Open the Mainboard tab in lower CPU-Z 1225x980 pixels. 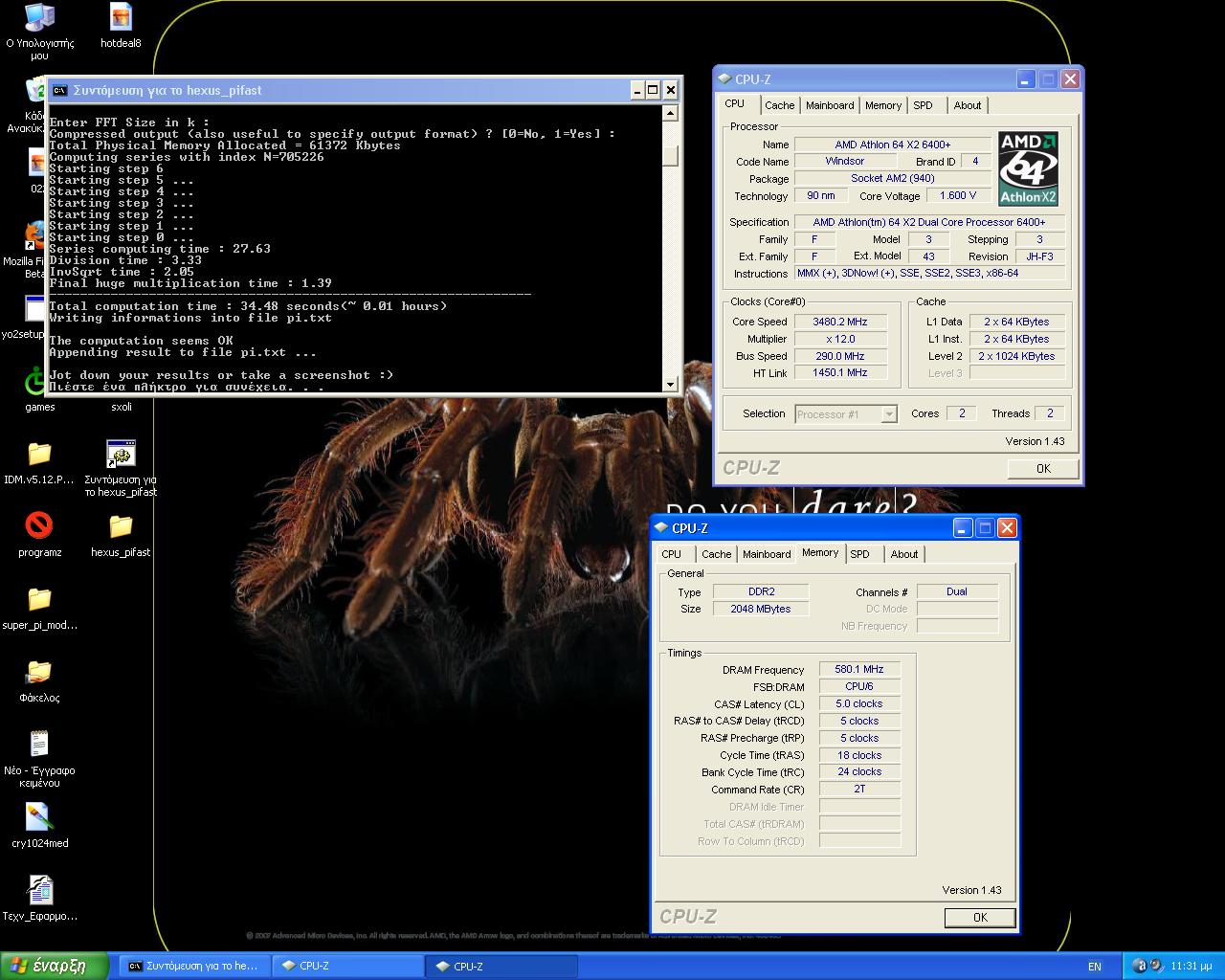point(767,554)
